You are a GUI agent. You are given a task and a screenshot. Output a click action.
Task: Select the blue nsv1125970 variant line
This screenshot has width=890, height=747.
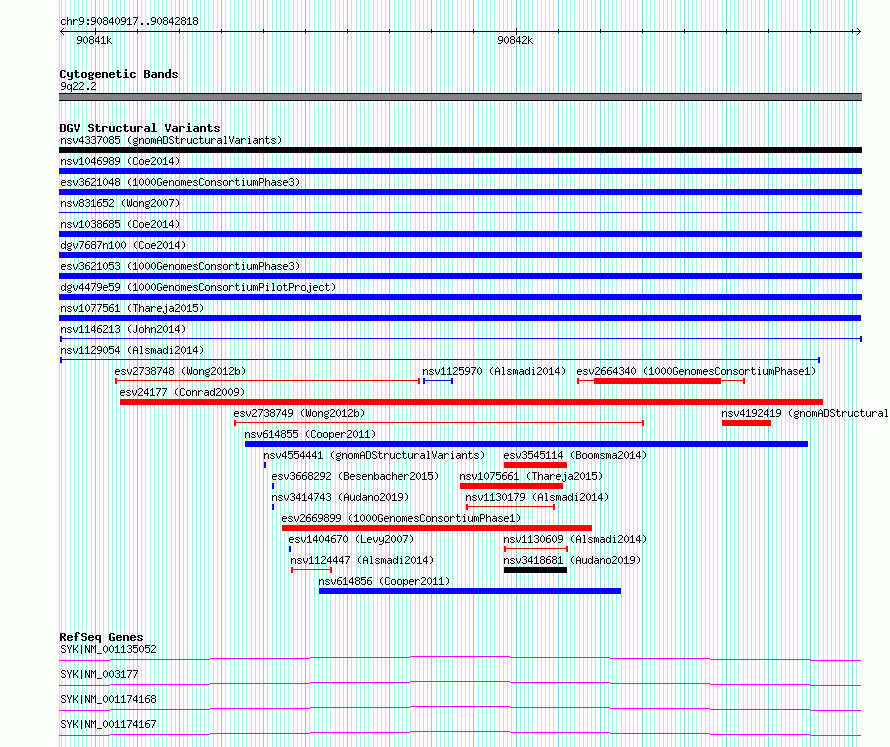pyautogui.click(x=438, y=381)
